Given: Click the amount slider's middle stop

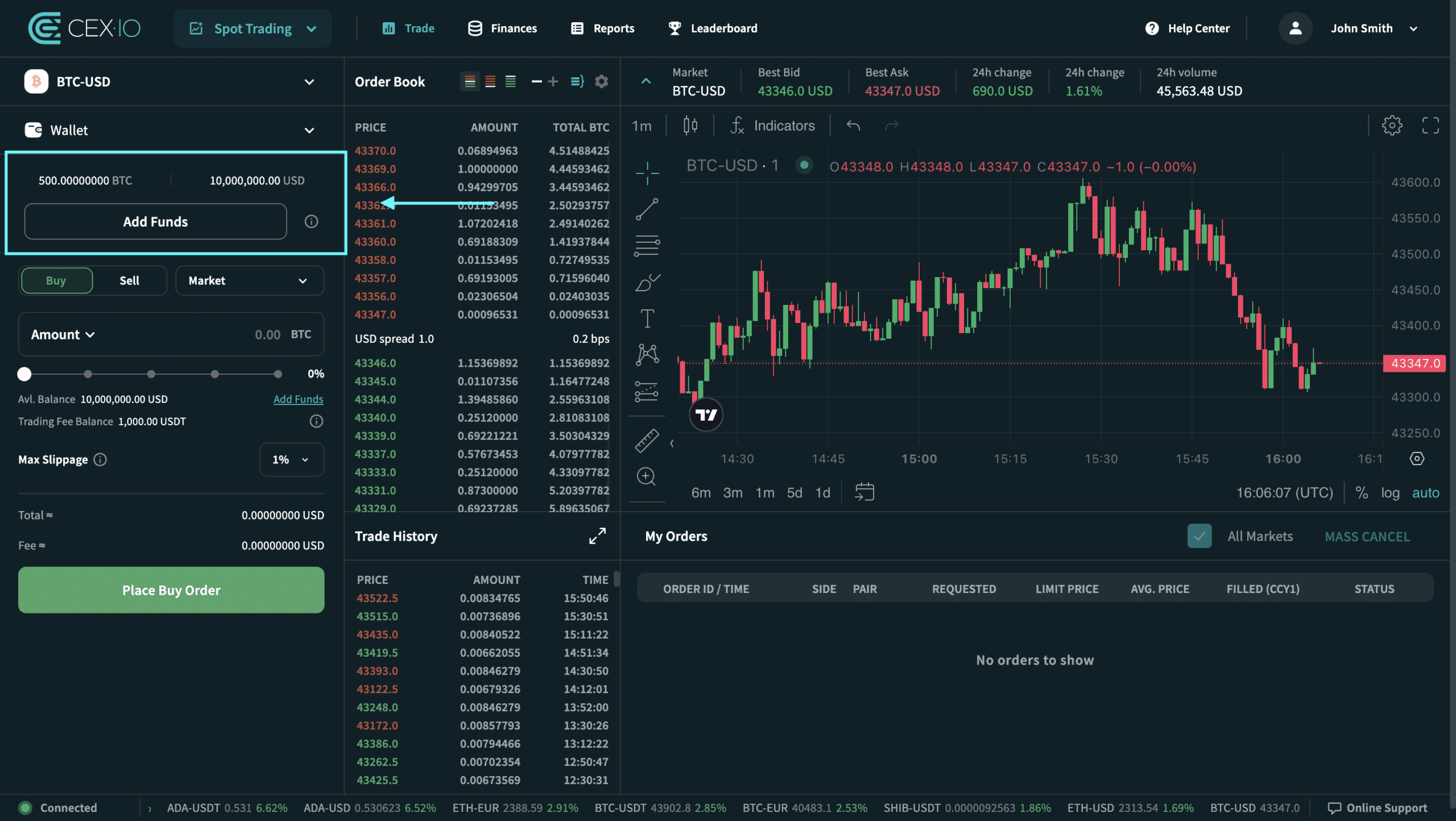Looking at the screenshot, I should point(151,374).
